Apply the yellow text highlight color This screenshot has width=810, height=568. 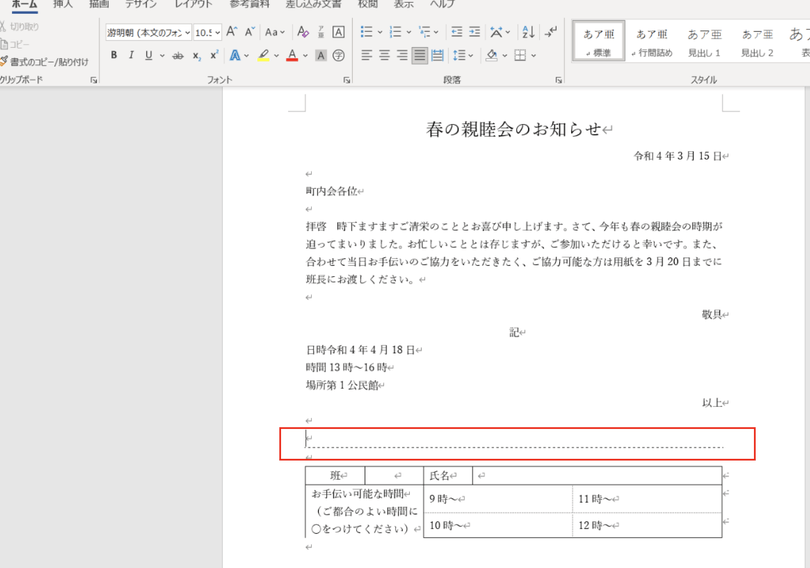[262, 56]
